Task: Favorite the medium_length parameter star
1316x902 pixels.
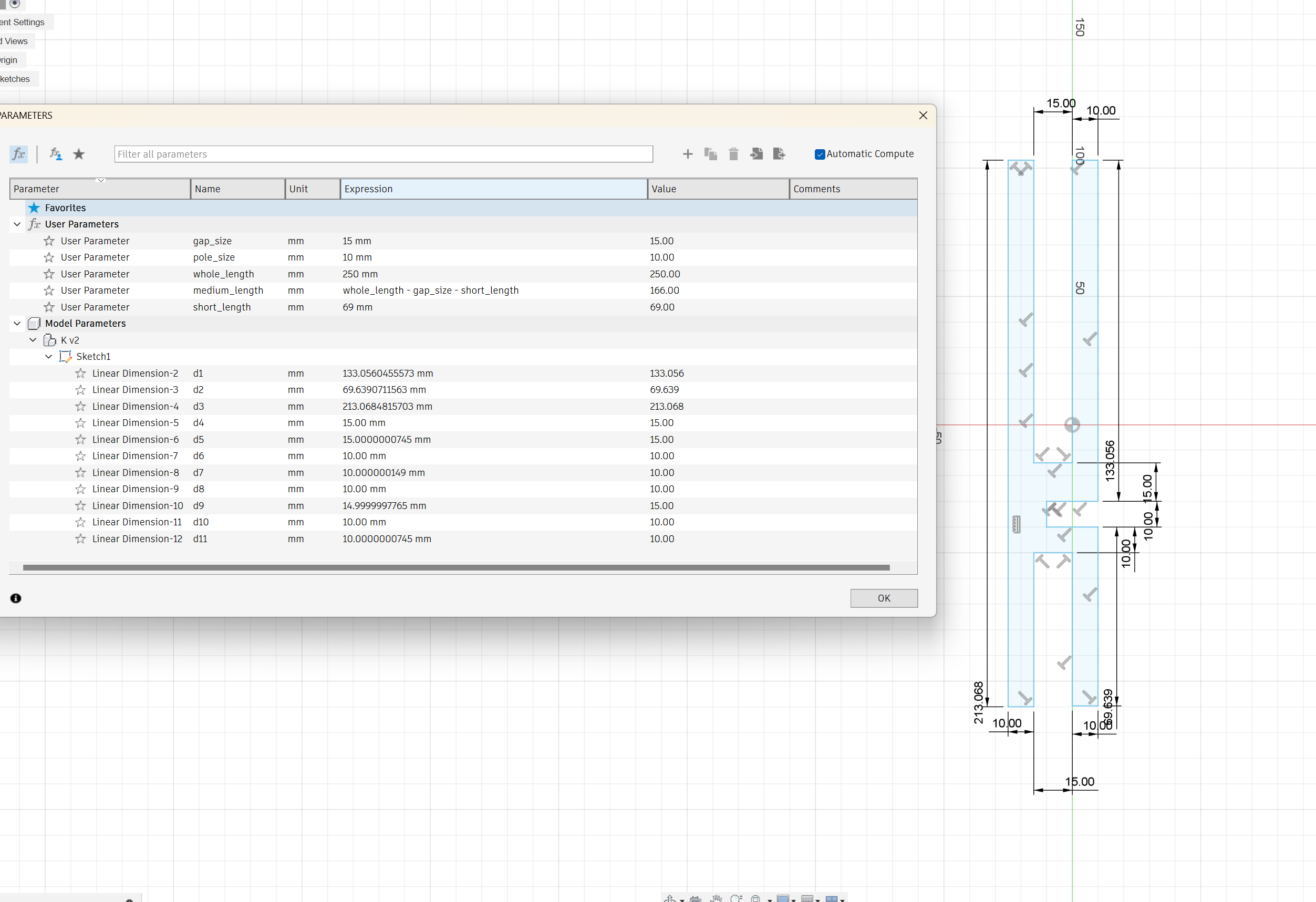Action: (49, 291)
